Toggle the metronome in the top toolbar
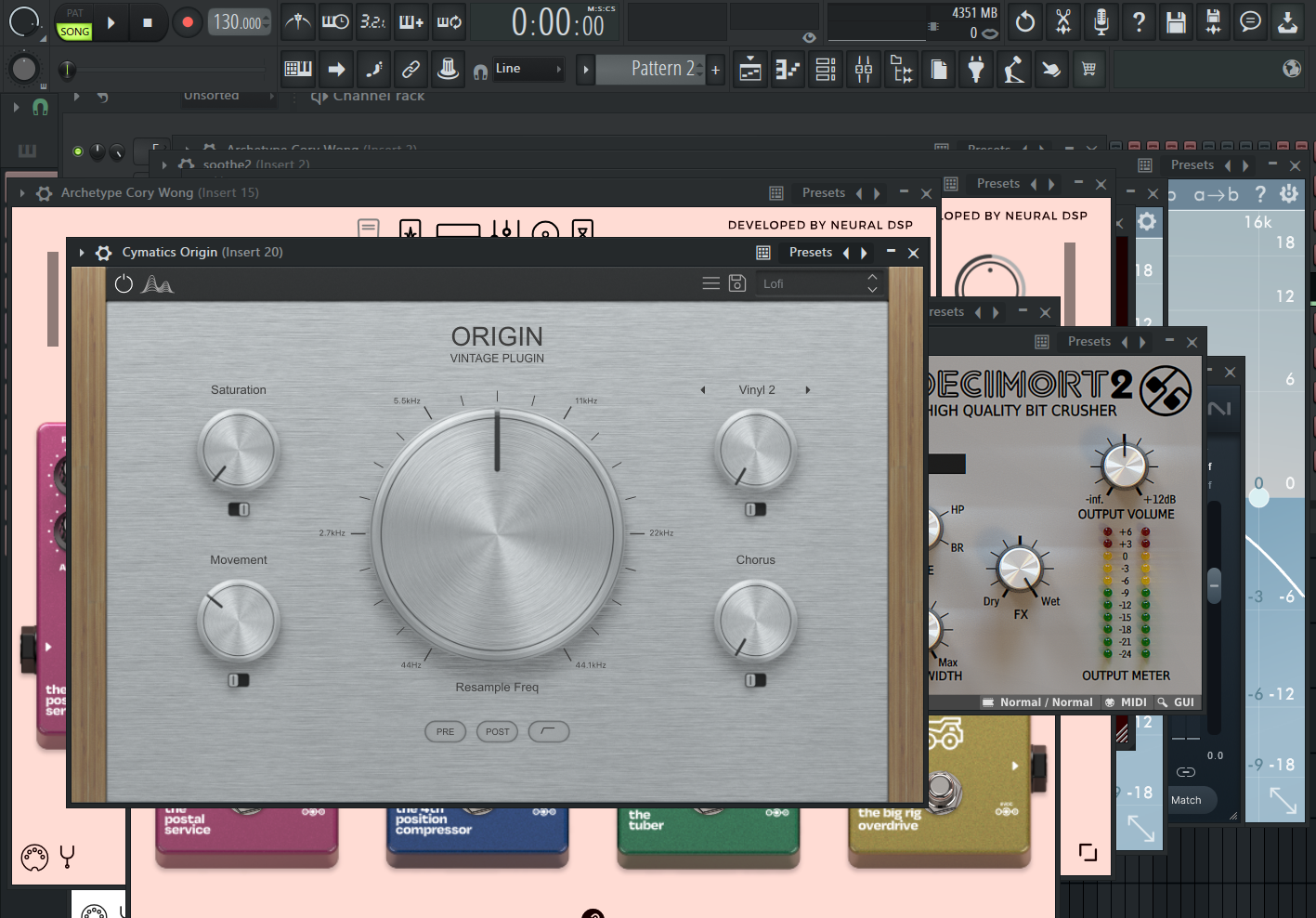The width and height of the screenshot is (1316, 918). coord(298,21)
